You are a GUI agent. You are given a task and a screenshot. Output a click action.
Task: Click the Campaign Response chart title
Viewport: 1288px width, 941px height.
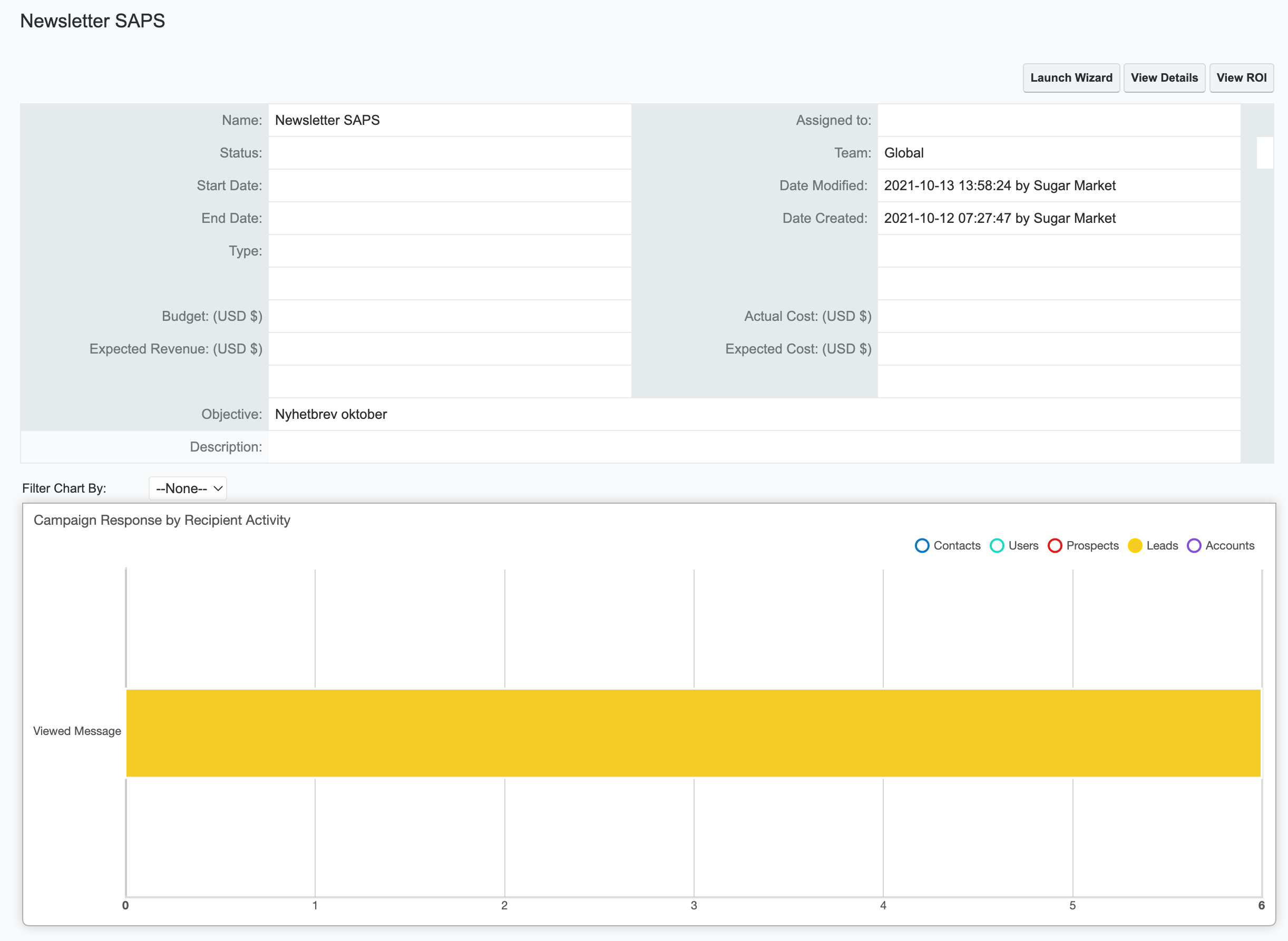click(162, 520)
